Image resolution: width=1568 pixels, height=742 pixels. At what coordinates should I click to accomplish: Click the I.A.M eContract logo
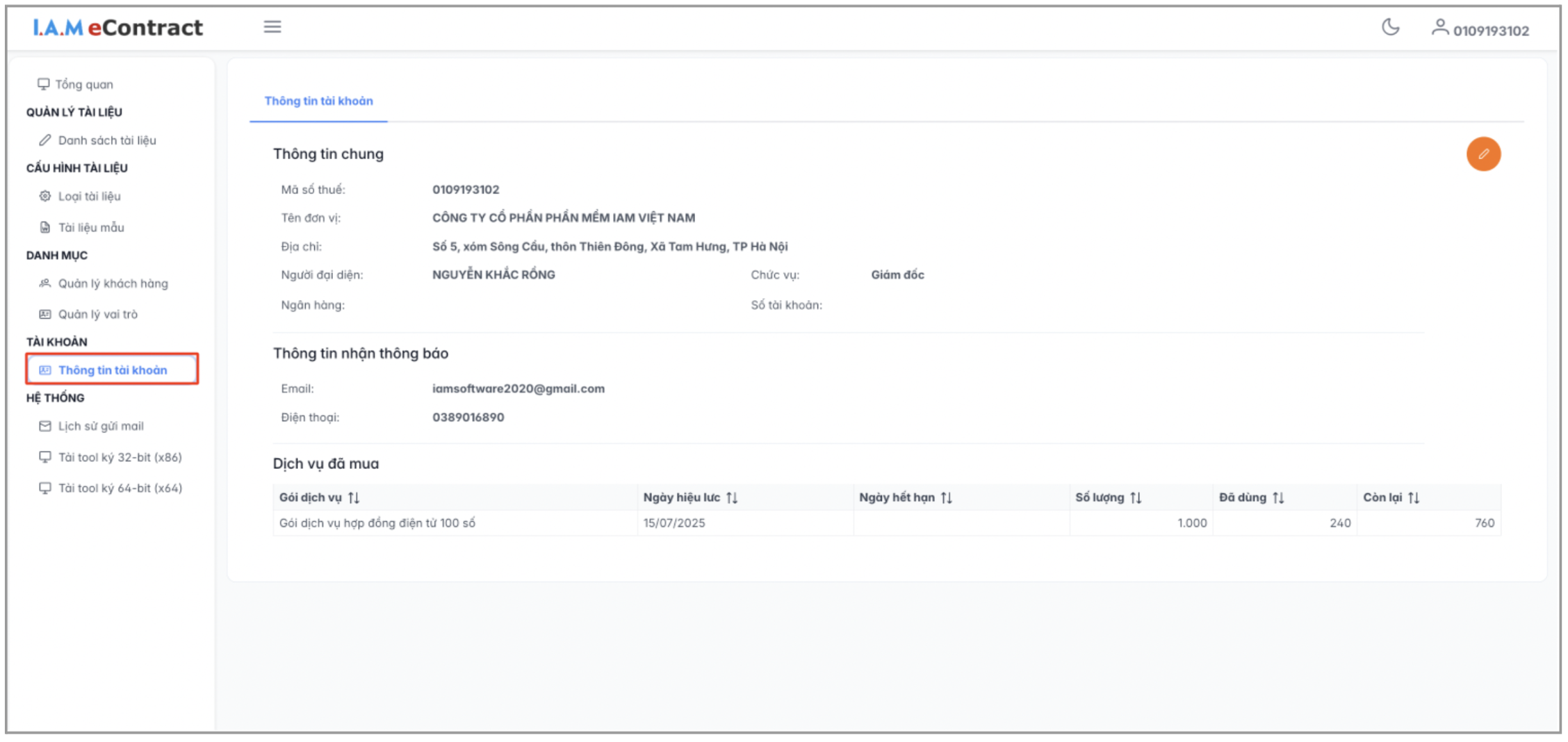pyautogui.click(x=118, y=28)
